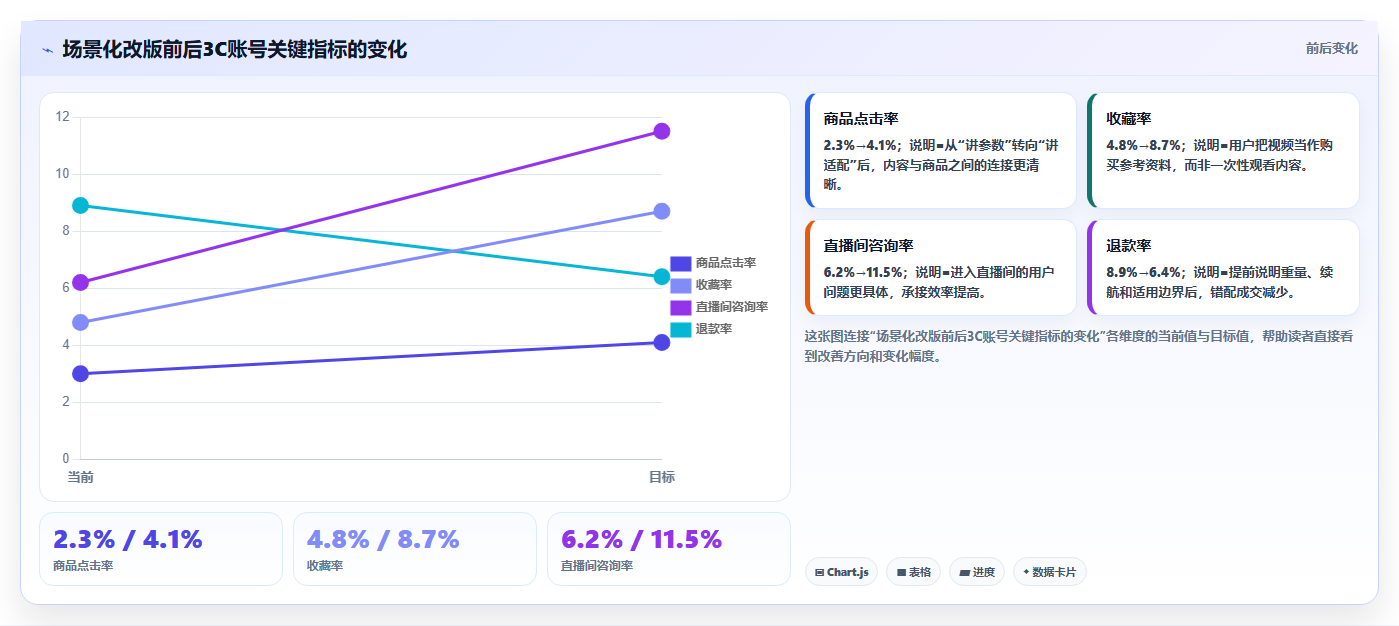Toggle 收藏率 legend swatch
This screenshot has width=1399, height=626.
[x=680, y=285]
